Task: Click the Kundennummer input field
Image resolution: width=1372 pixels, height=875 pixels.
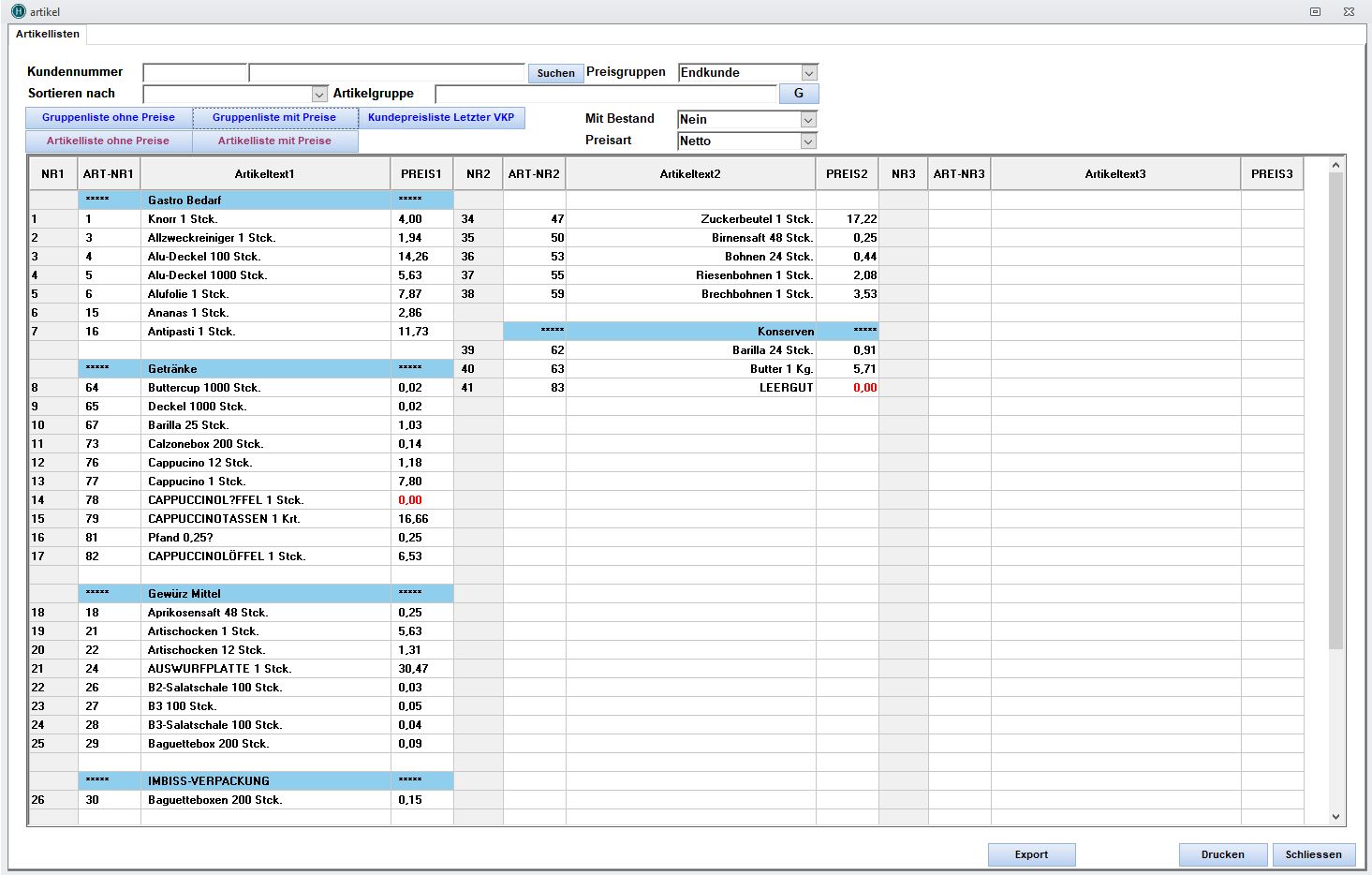Action: pyautogui.click(x=195, y=73)
